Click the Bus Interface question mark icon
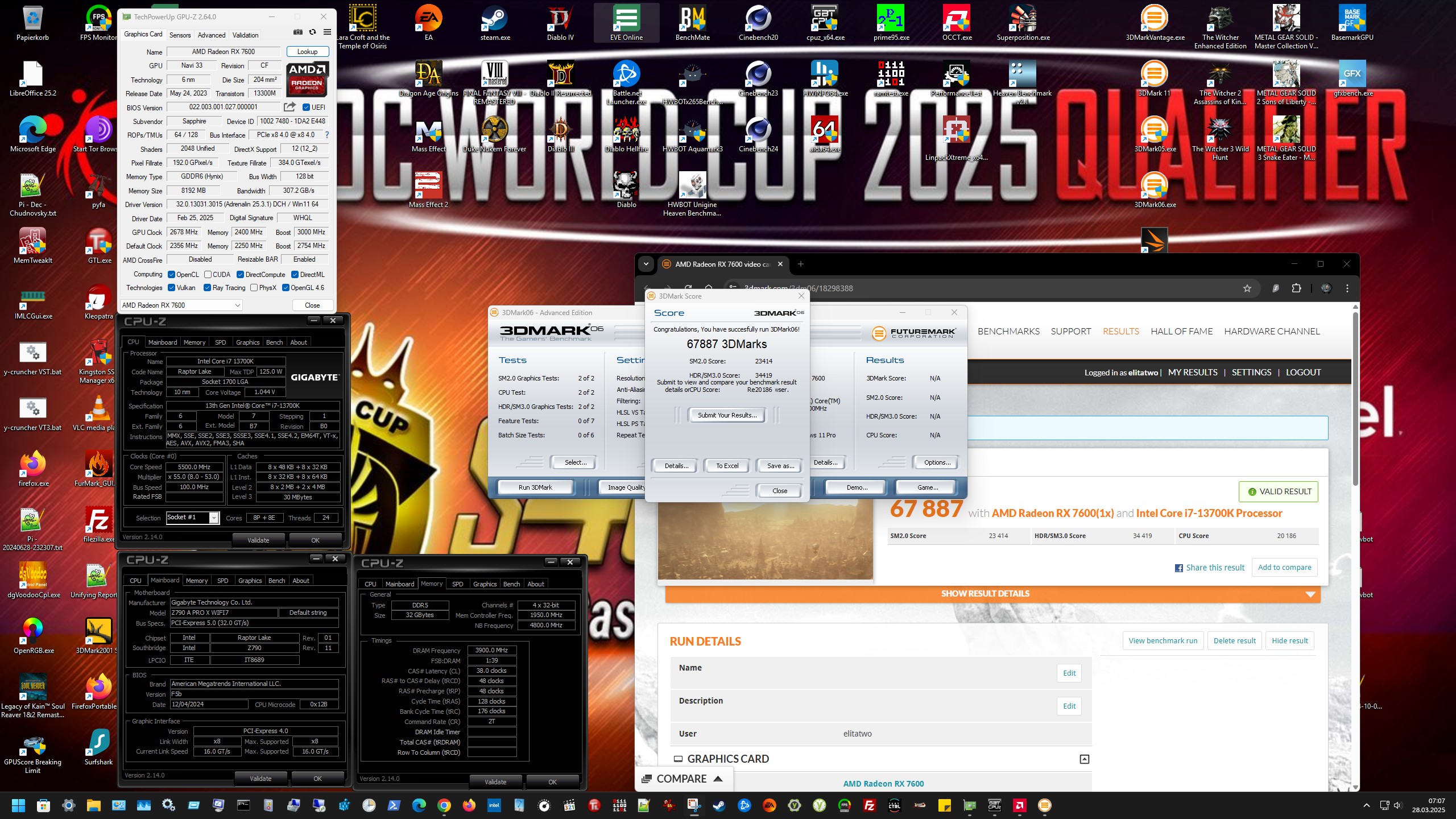 point(327,135)
